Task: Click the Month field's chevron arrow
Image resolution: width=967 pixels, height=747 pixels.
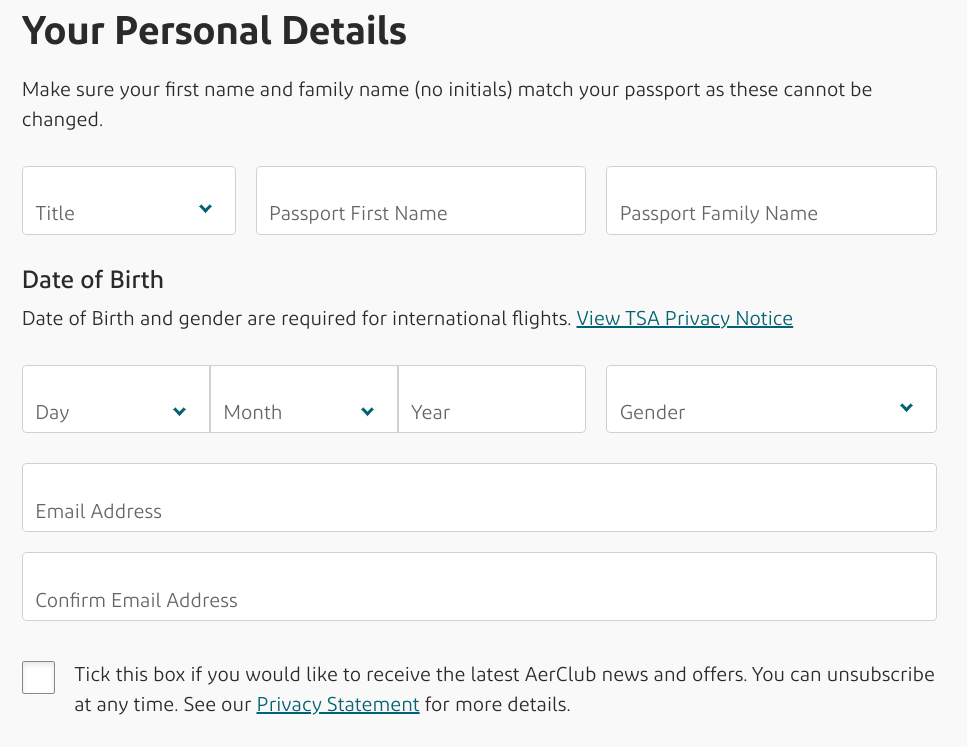Action: 367,411
